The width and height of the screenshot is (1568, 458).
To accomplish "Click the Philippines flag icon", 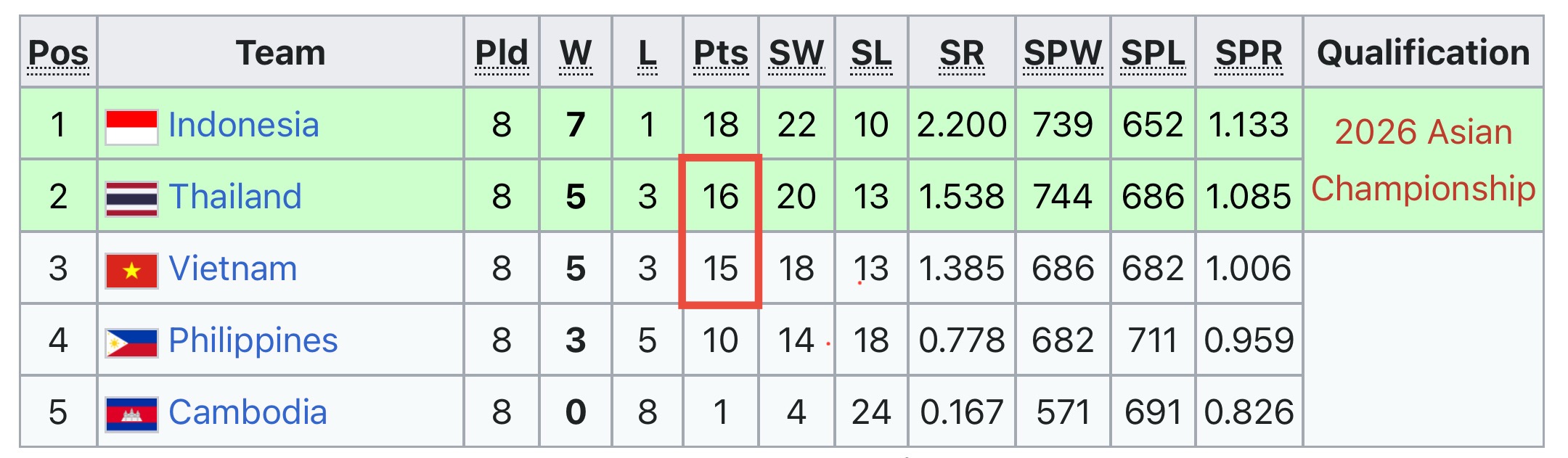I will click(x=131, y=343).
